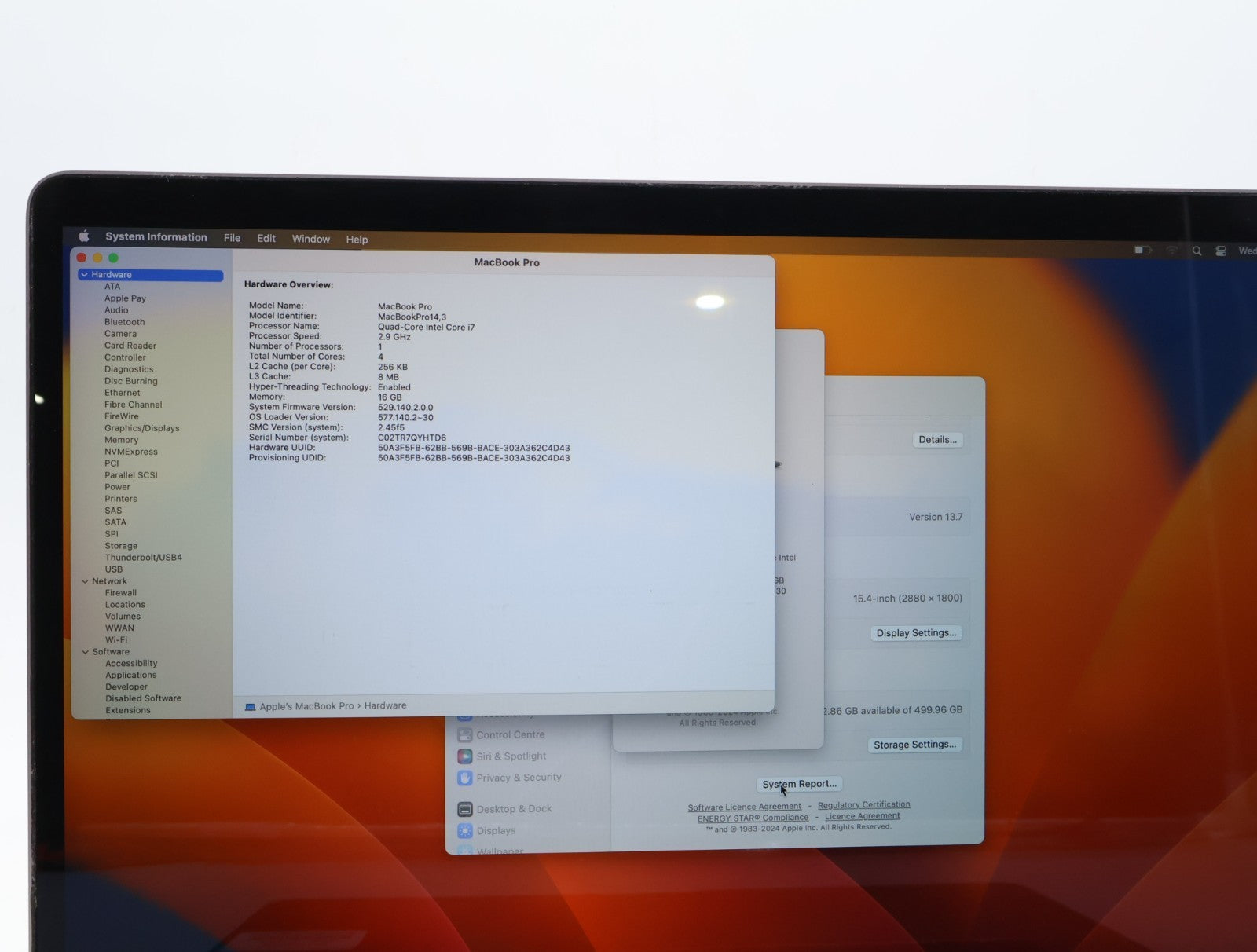Open Spotlight search magnifier icon
Image resolution: width=1257 pixels, height=952 pixels.
coord(1197,251)
